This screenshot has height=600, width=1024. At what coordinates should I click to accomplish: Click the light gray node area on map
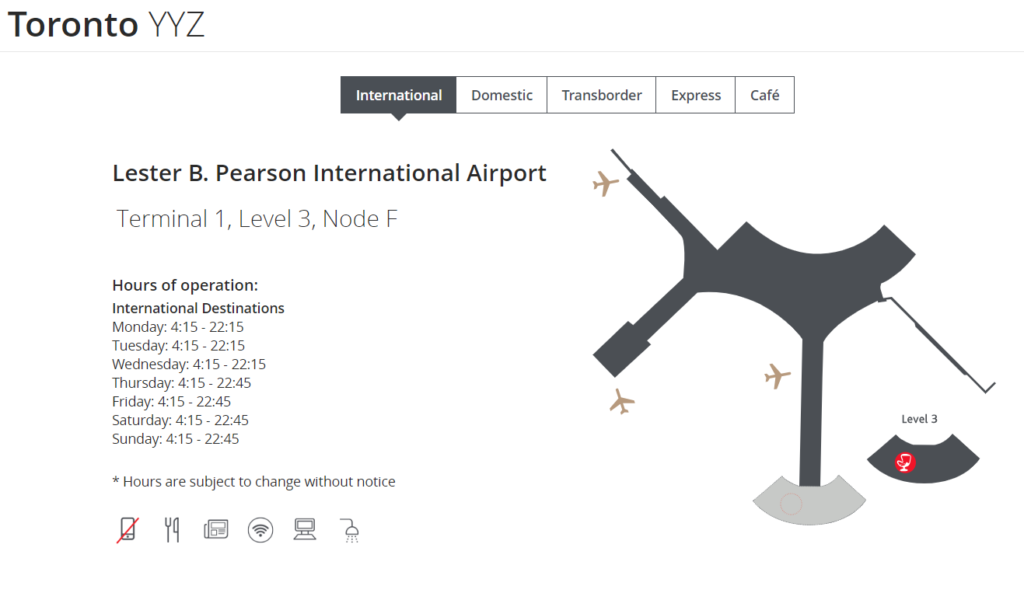[830, 502]
